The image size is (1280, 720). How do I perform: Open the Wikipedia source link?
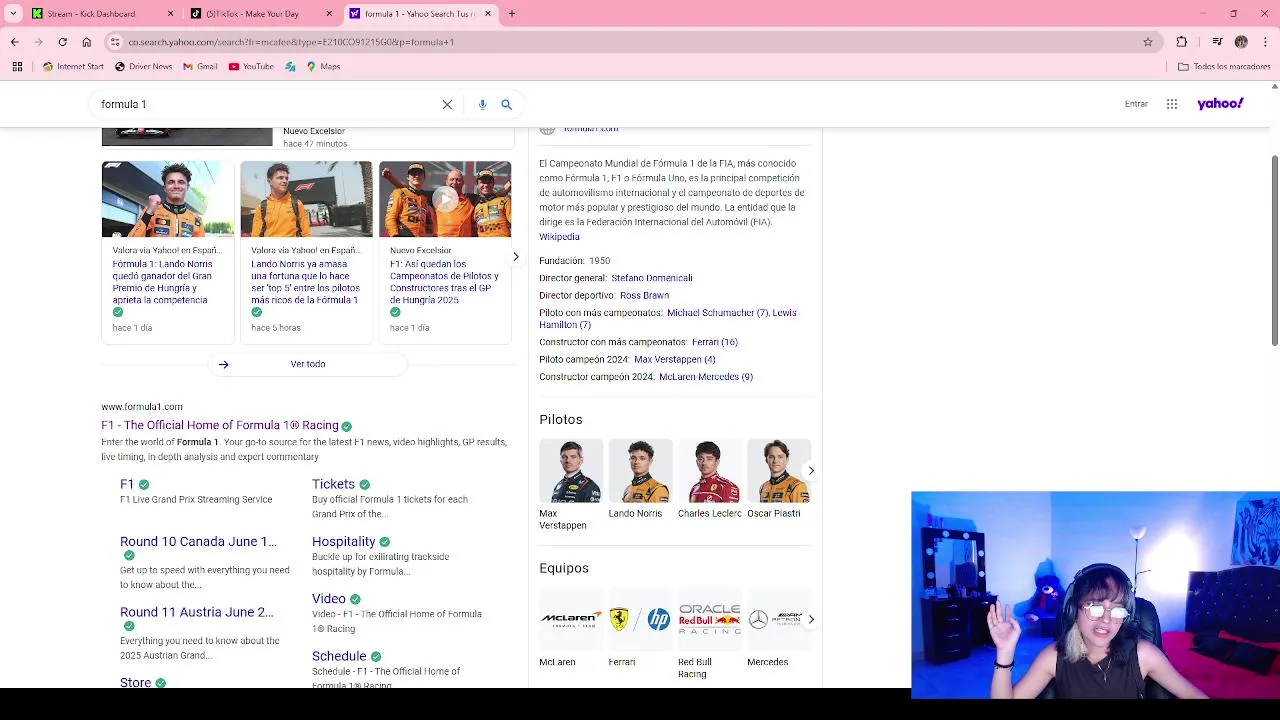click(559, 237)
